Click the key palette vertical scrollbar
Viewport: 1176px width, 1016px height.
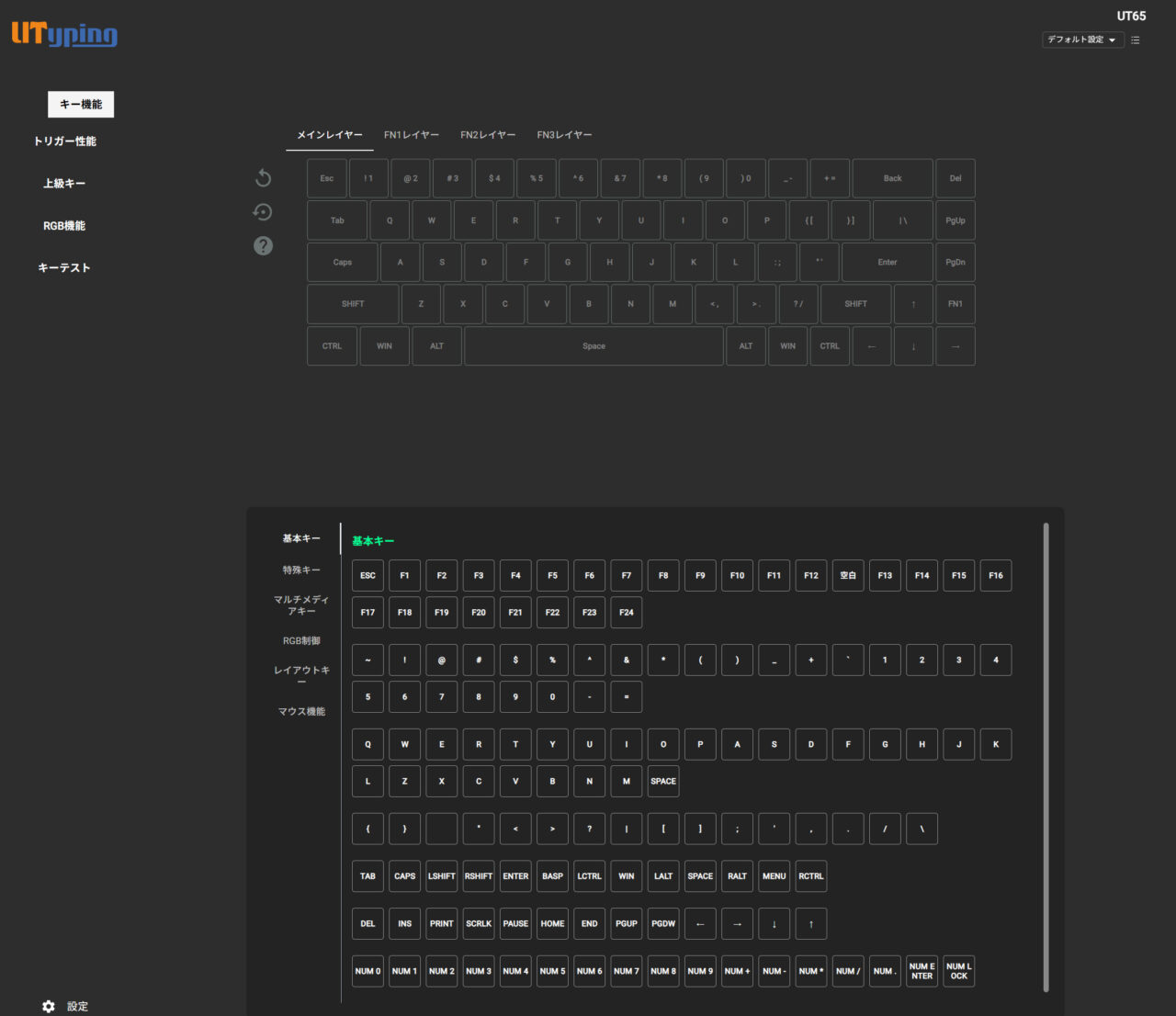(1046, 756)
